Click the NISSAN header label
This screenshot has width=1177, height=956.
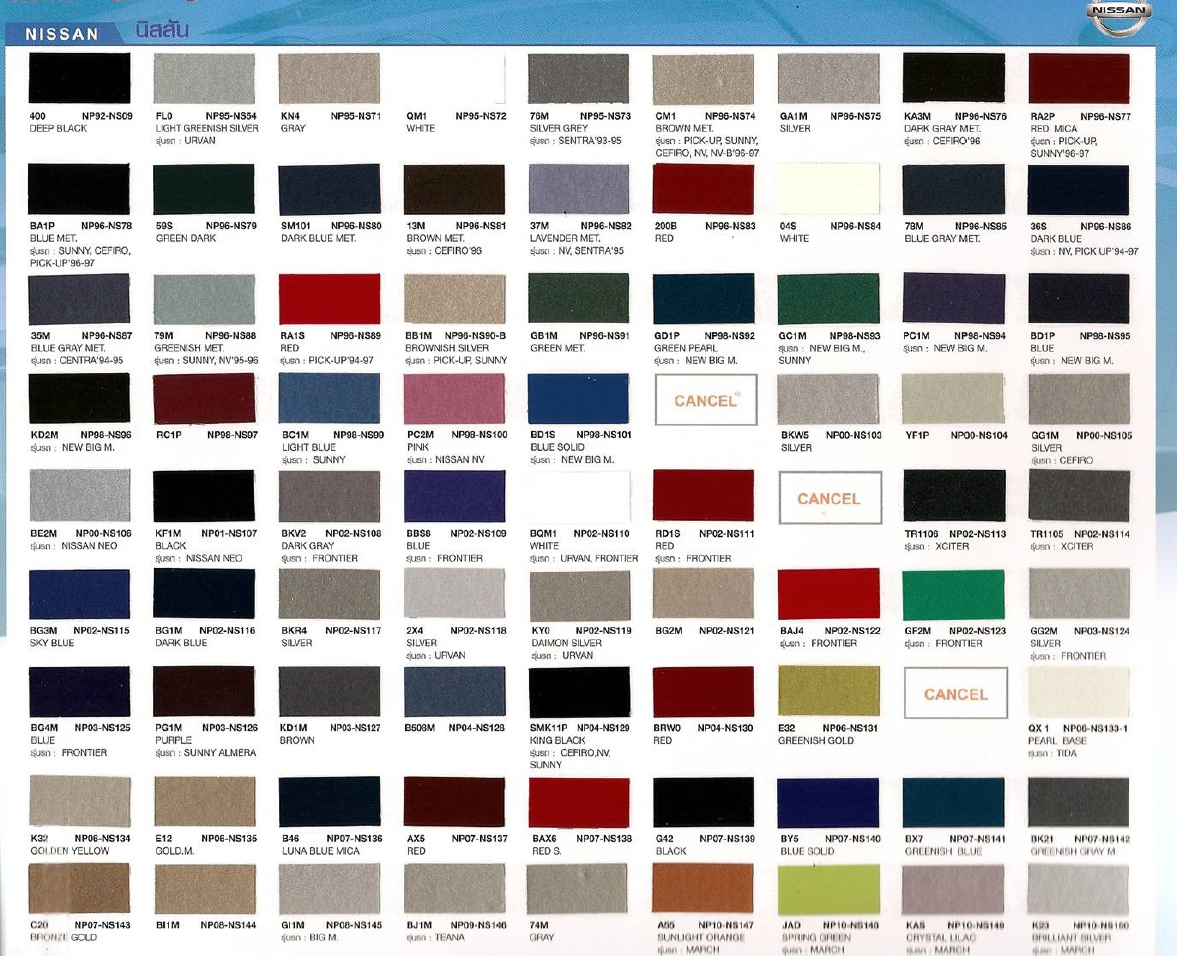click(x=62, y=34)
